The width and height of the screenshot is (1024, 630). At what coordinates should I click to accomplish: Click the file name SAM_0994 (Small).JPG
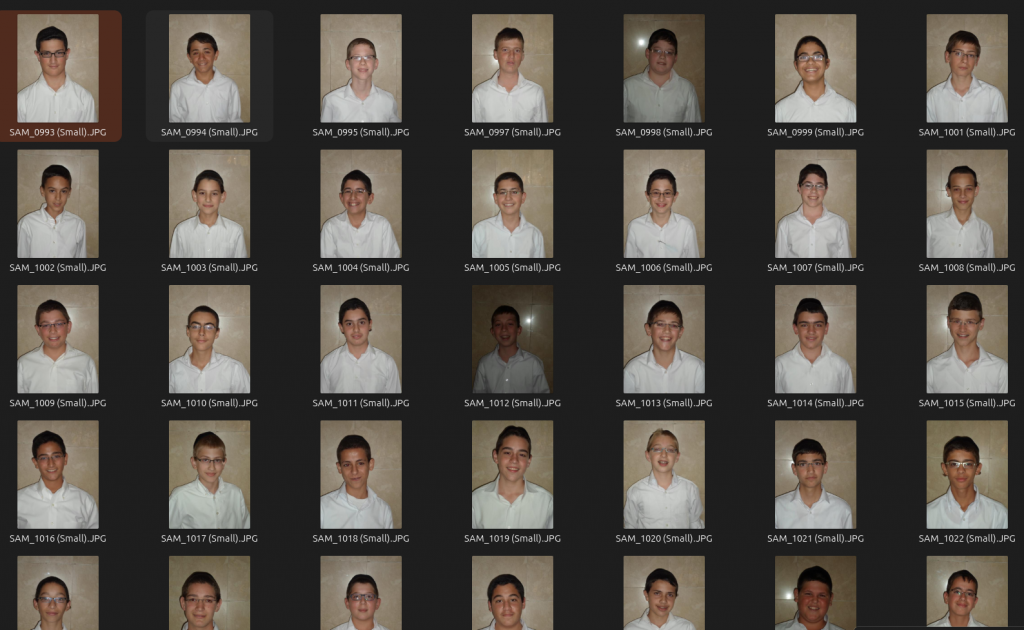(x=209, y=133)
